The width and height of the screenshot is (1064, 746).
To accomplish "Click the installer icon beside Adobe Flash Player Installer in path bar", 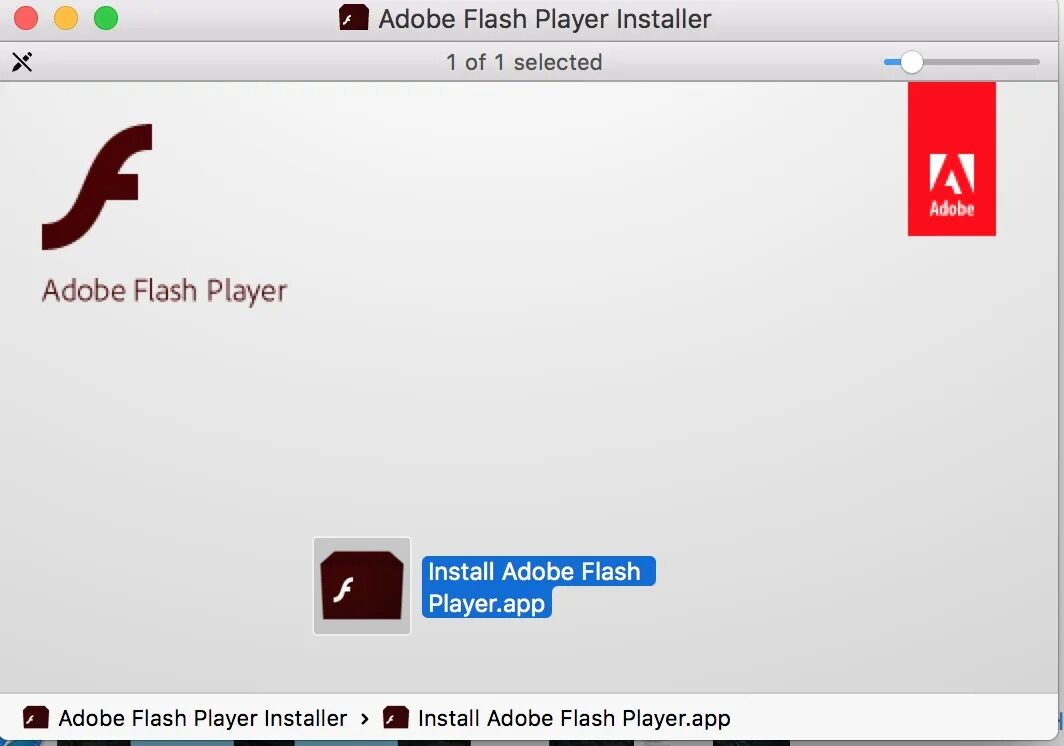I will [35, 717].
